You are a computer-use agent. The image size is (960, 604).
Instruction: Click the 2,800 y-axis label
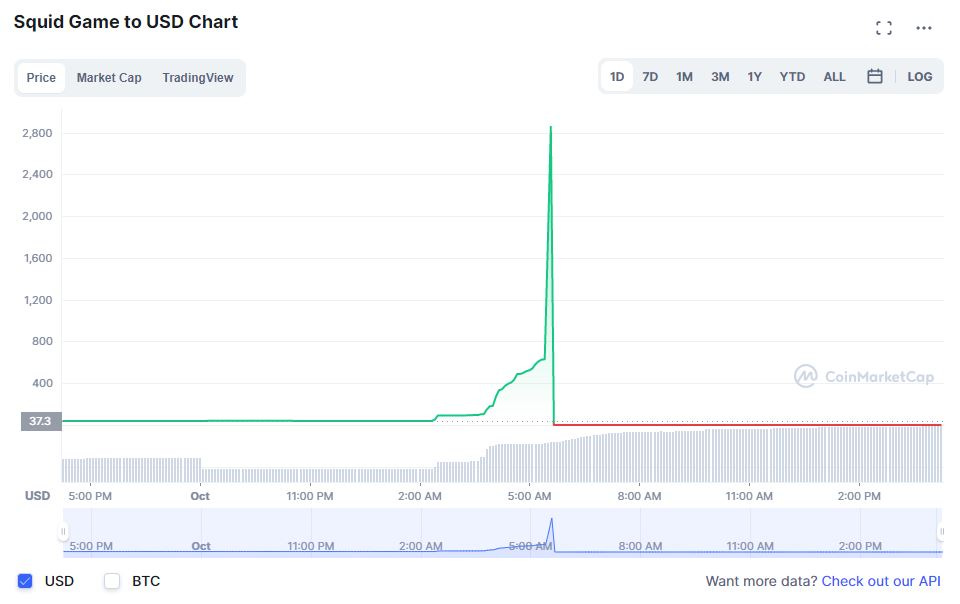[37, 133]
